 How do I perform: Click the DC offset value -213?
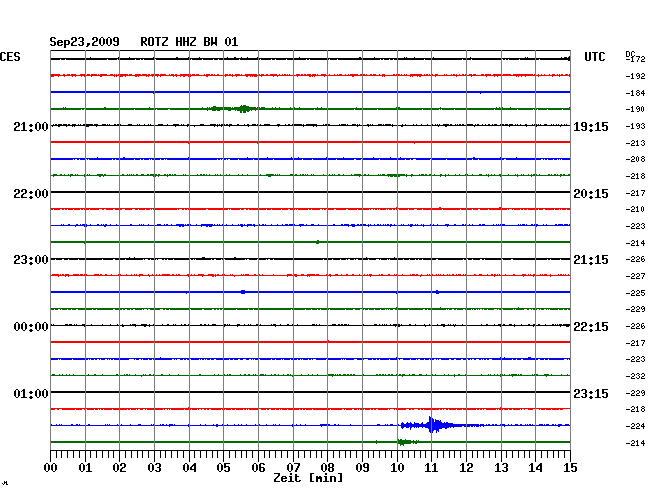[635, 143]
